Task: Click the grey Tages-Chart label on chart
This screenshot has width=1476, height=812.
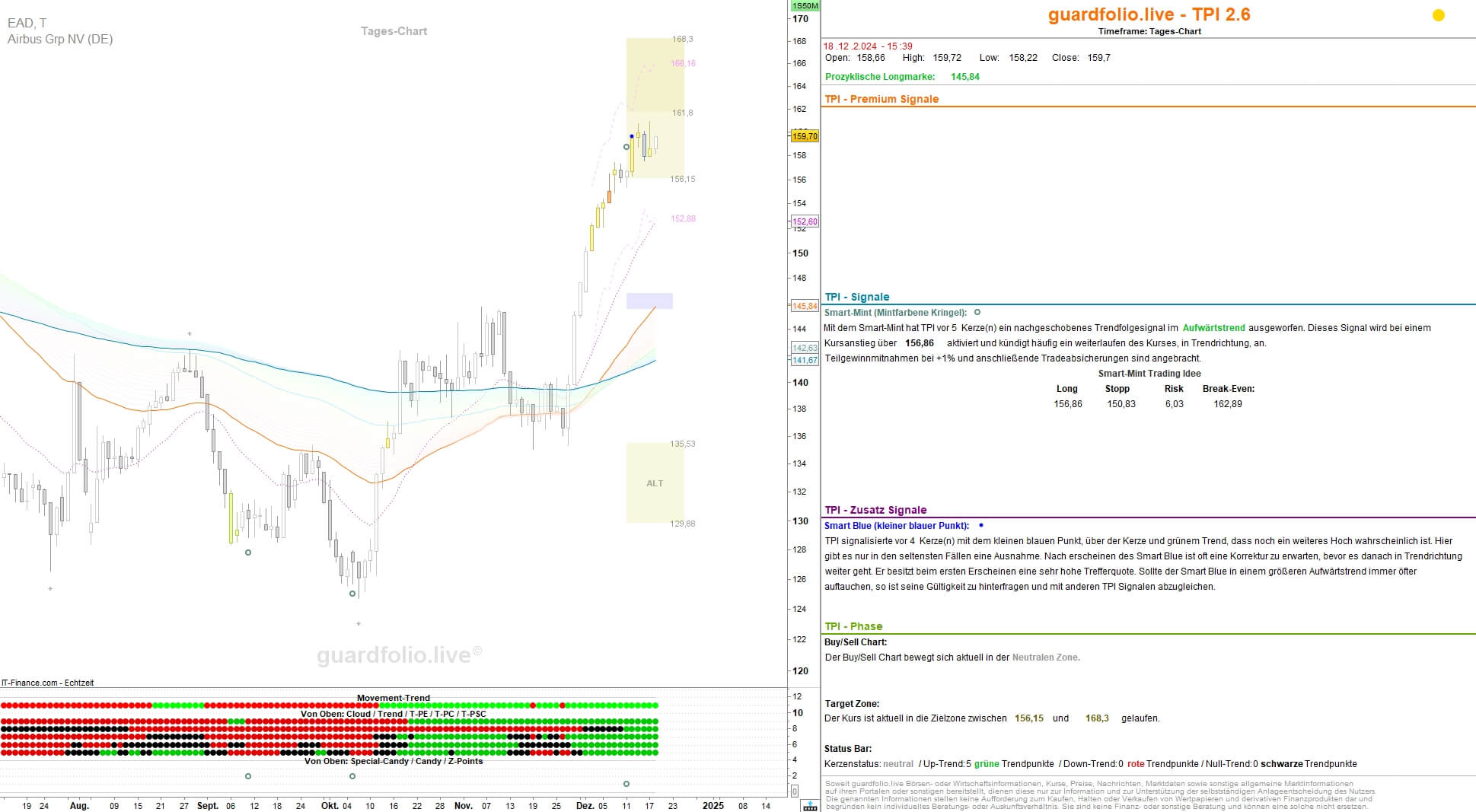Action: [x=394, y=31]
